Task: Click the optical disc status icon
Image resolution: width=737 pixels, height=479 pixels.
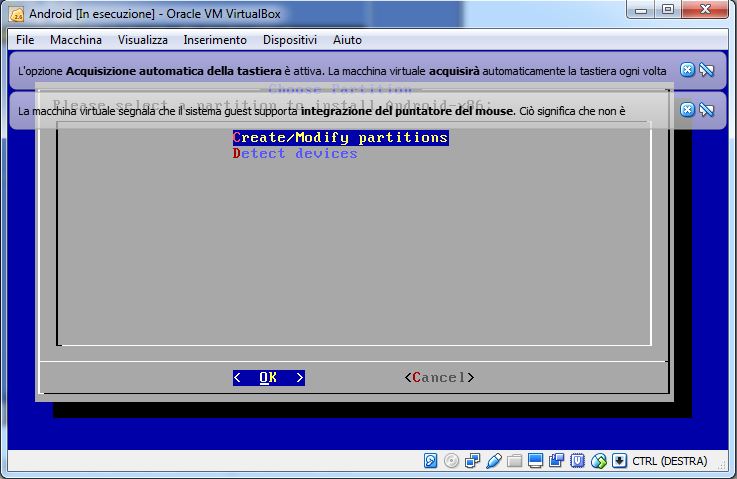Action: [x=452, y=461]
